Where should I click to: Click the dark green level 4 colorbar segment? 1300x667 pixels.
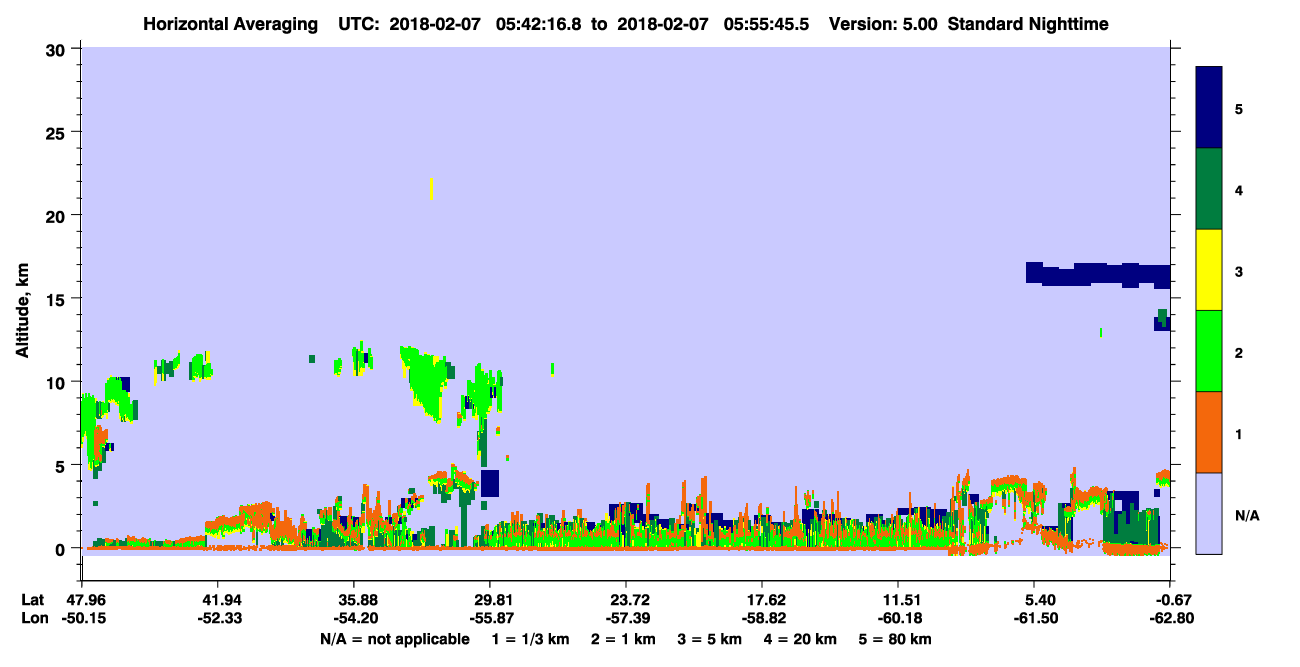(1209, 188)
